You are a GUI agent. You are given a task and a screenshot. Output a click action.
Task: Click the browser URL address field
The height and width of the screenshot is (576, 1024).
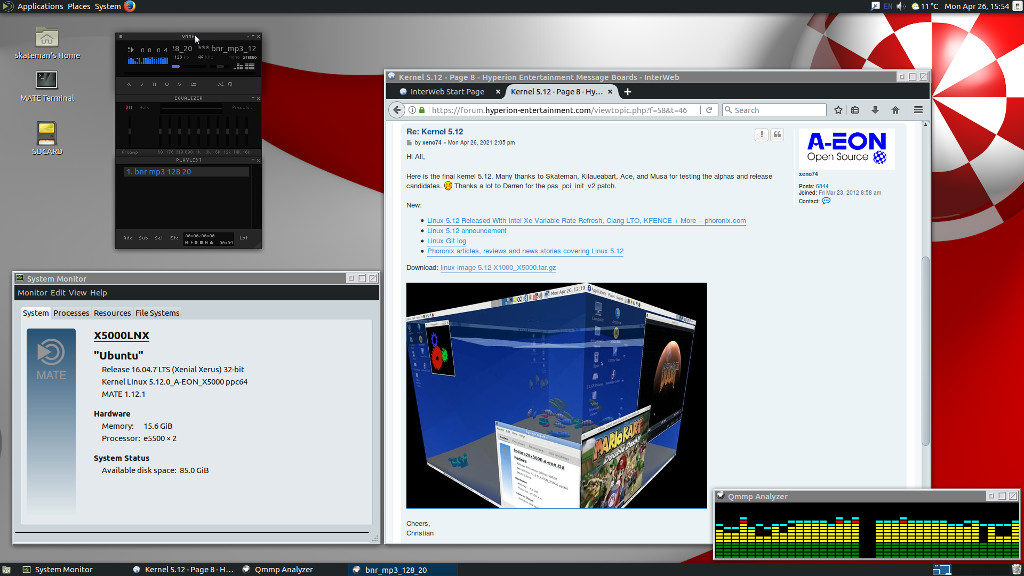pyautogui.click(x=562, y=110)
